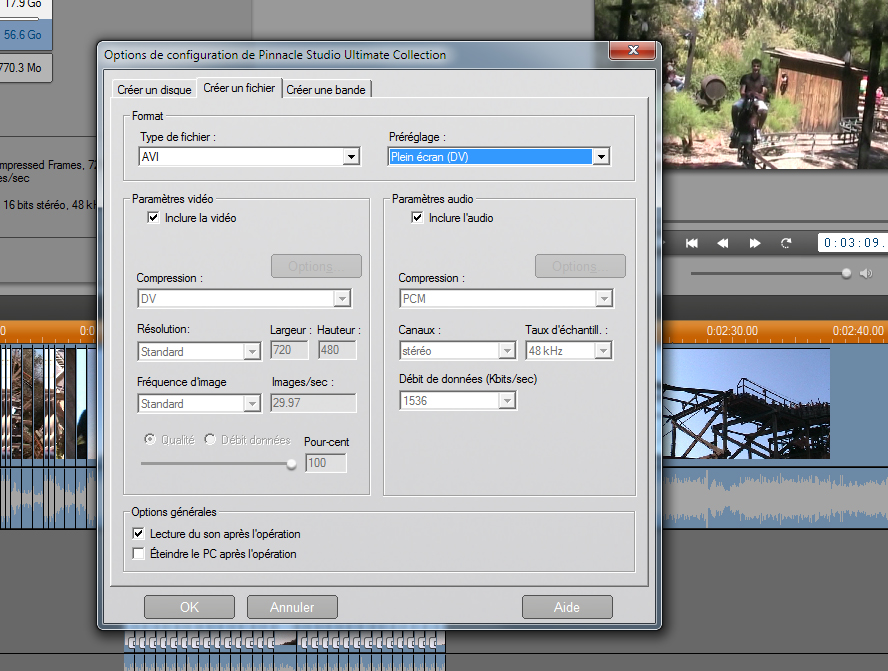Image resolution: width=888 pixels, height=671 pixels.
Task: Open the Type de fichier dropdown (AVI)
Action: (249, 157)
